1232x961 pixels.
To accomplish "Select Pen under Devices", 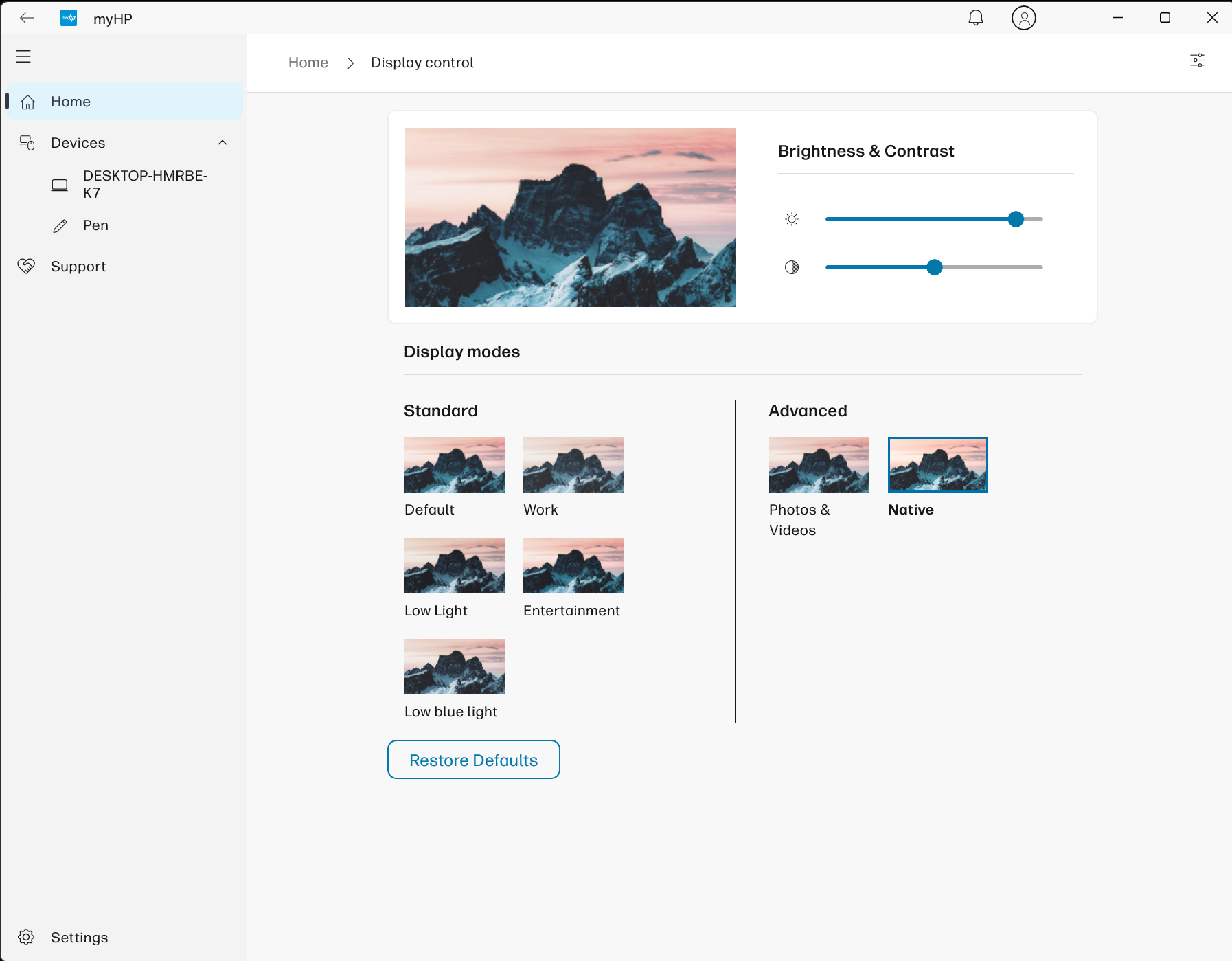I will pos(95,225).
